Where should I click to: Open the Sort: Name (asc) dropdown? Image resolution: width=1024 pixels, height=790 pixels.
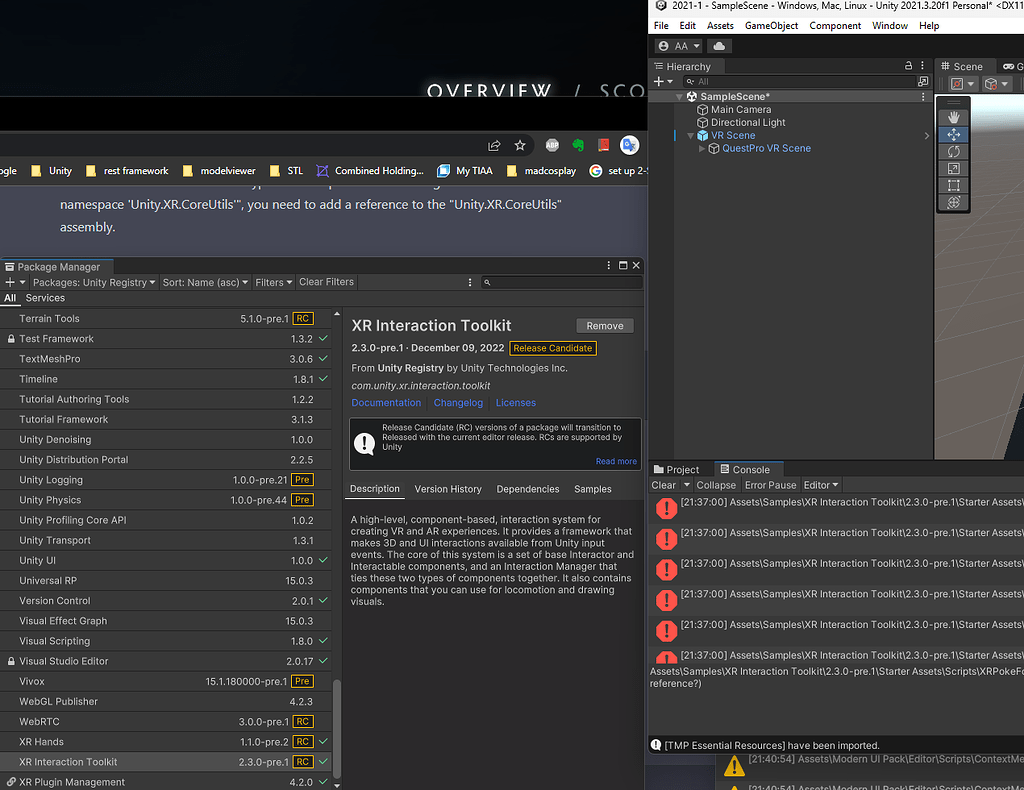205,282
